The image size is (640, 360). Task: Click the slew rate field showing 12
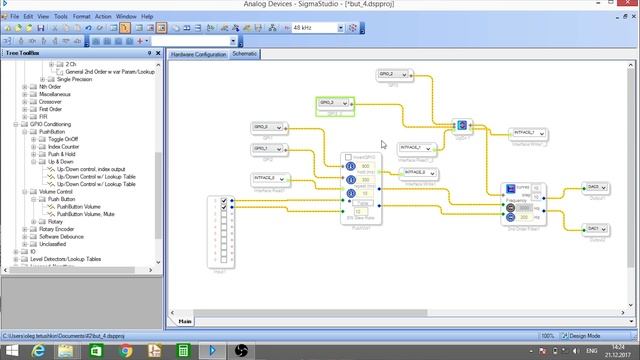[x=360, y=211]
